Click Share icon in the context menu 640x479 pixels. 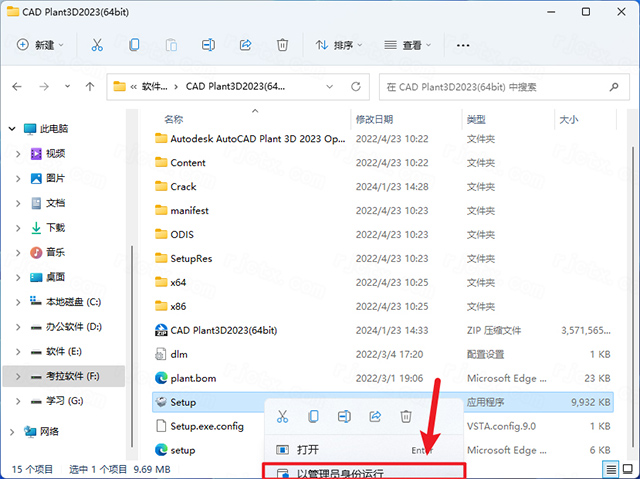coord(375,417)
